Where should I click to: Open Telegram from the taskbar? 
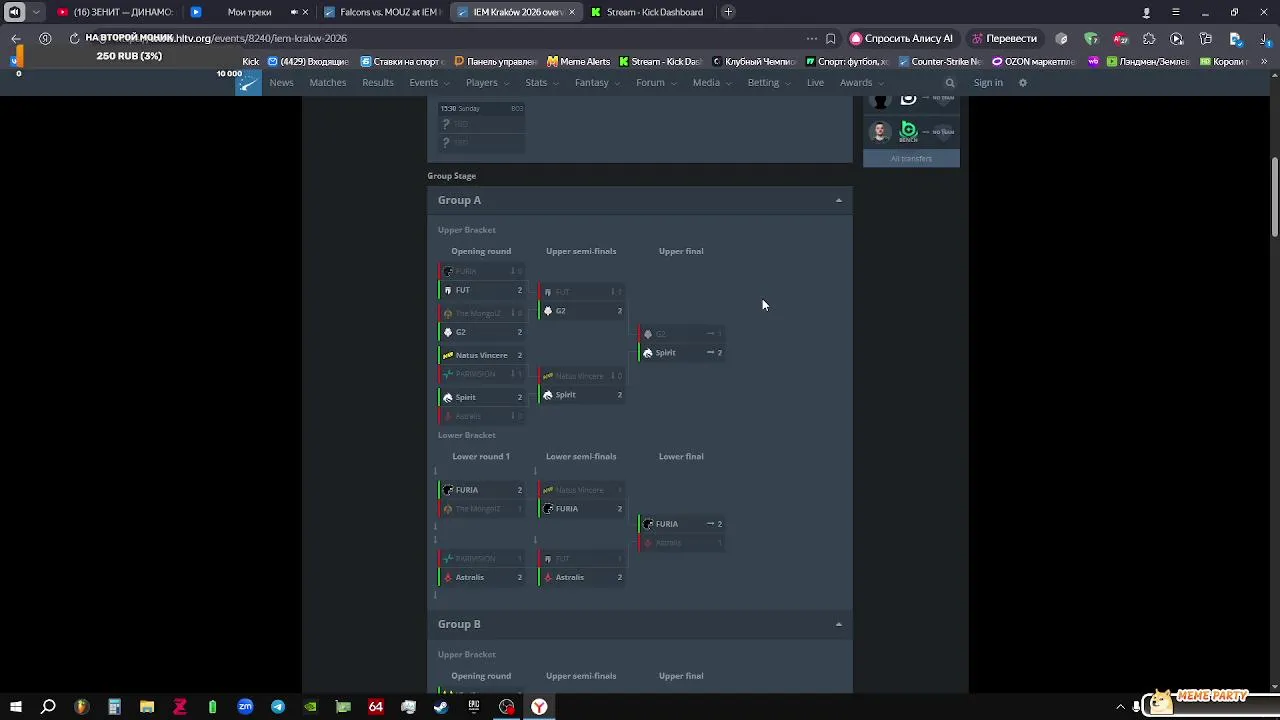pyautogui.click(x=277, y=707)
